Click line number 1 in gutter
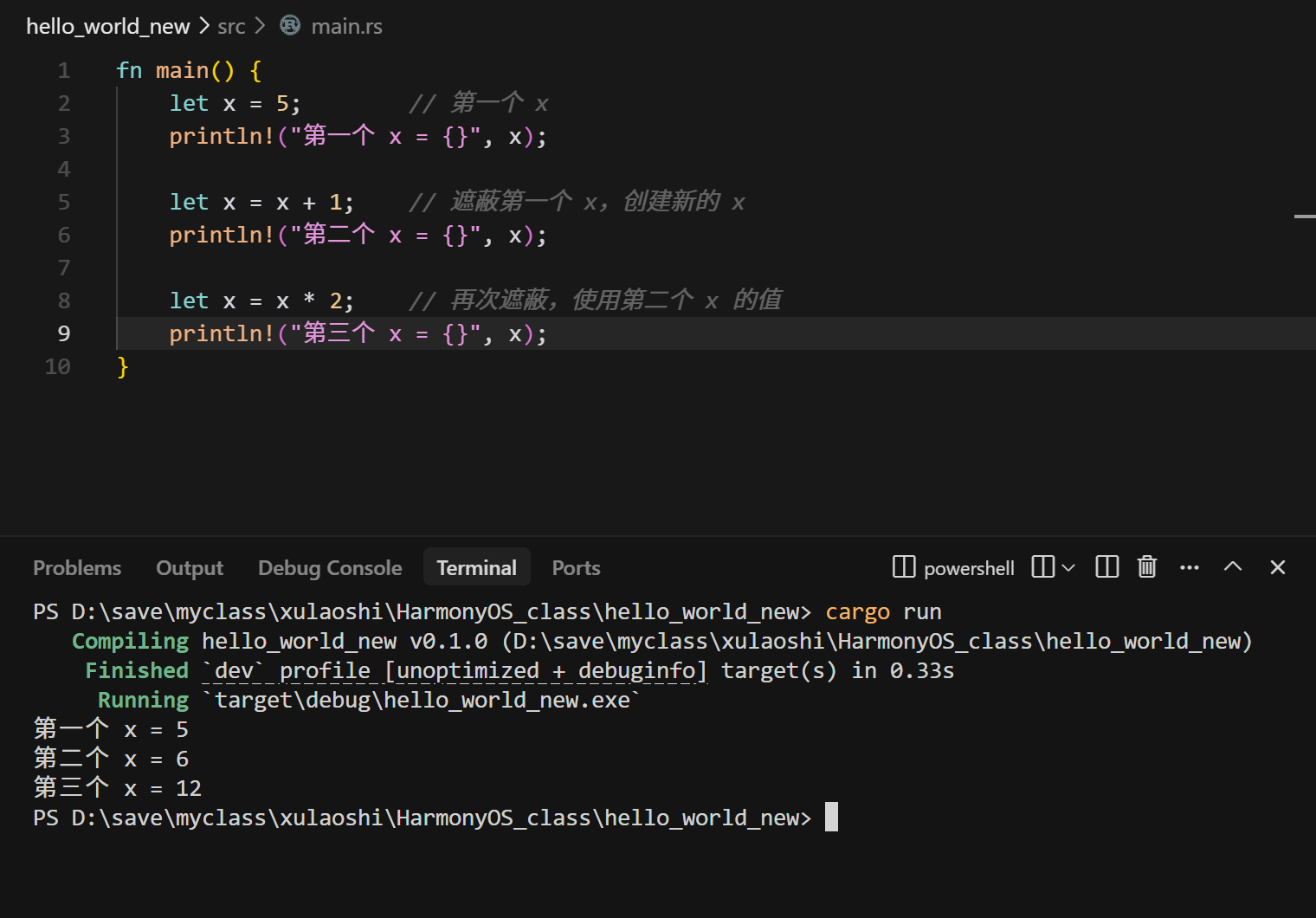The width and height of the screenshot is (1316, 918). 63,70
